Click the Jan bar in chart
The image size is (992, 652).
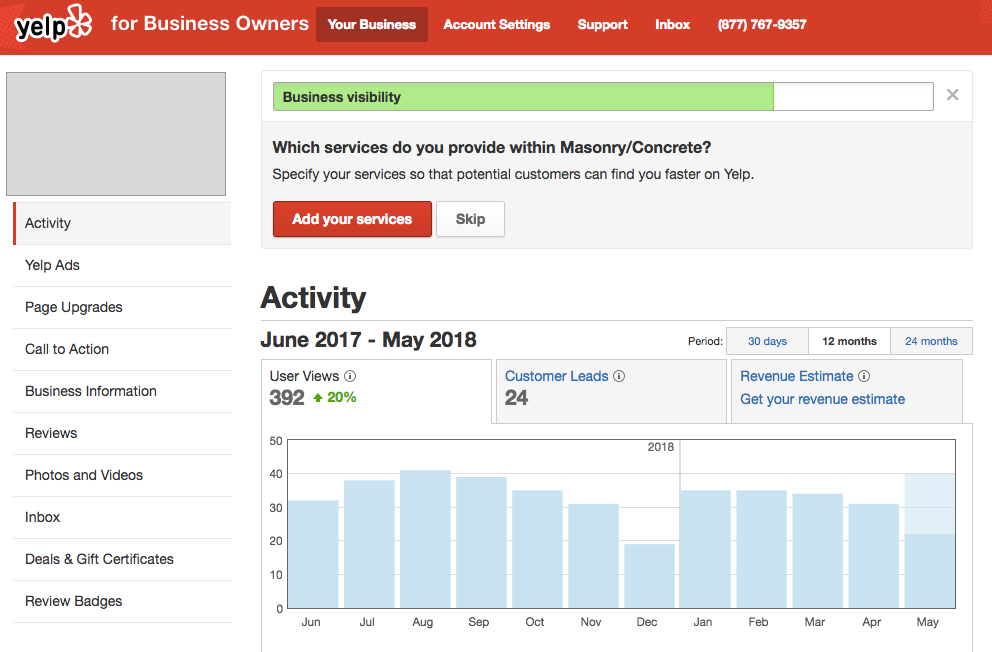[x=705, y=550]
